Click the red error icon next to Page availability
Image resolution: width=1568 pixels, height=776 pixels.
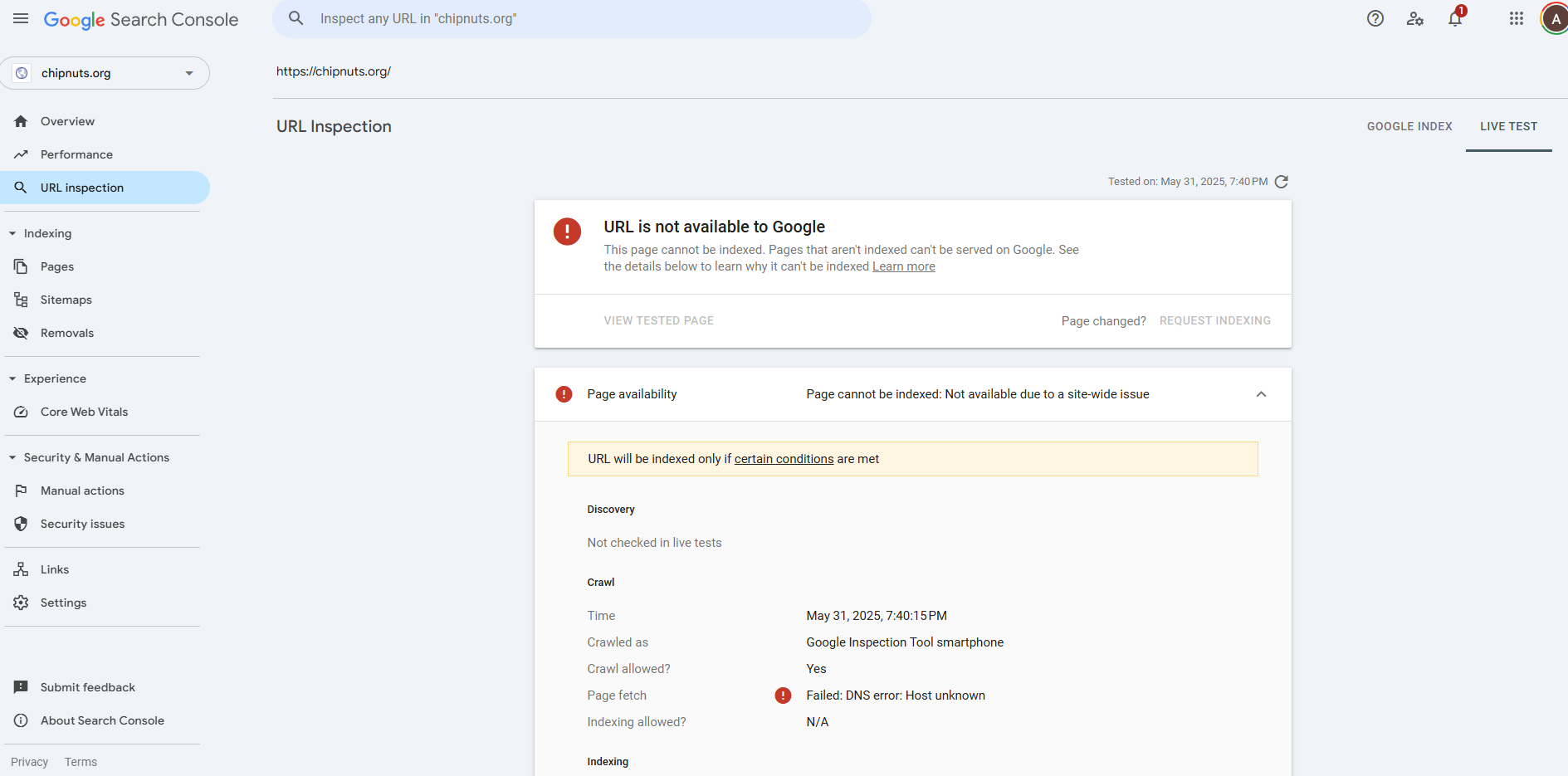(564, 394)
